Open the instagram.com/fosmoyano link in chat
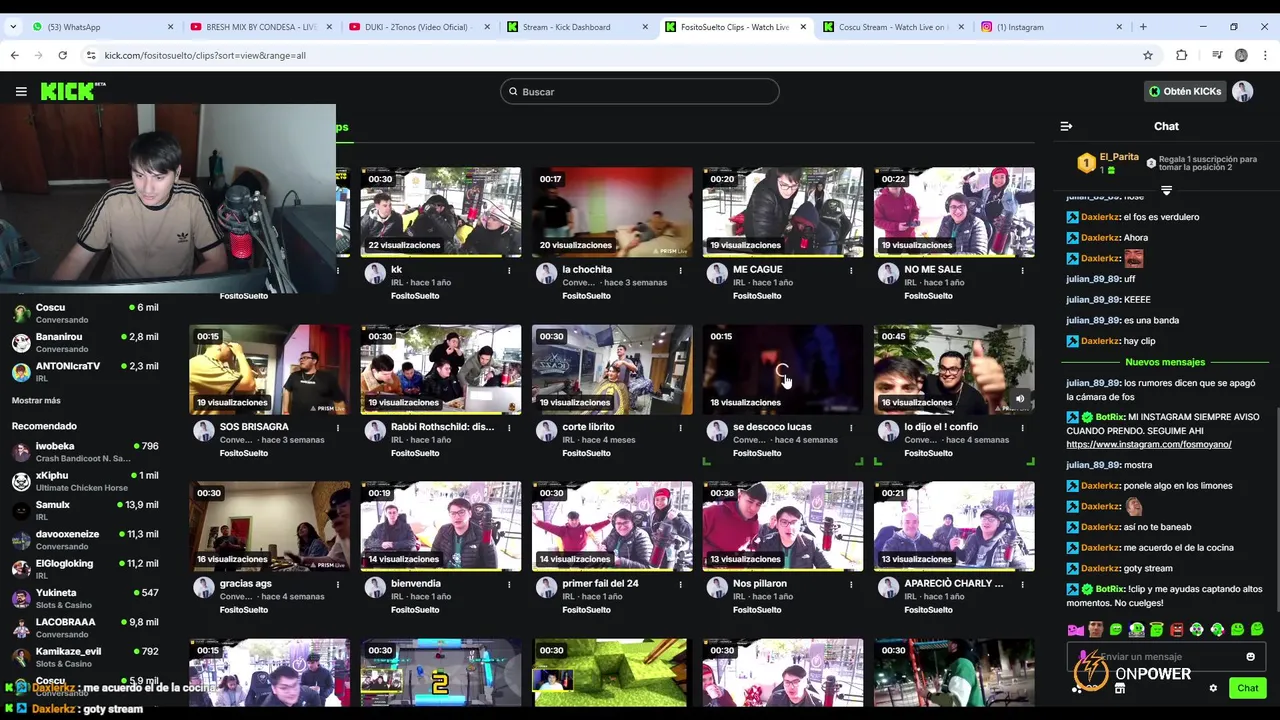This screenshot has height=720, width=1280. (x=1149, y=444)
